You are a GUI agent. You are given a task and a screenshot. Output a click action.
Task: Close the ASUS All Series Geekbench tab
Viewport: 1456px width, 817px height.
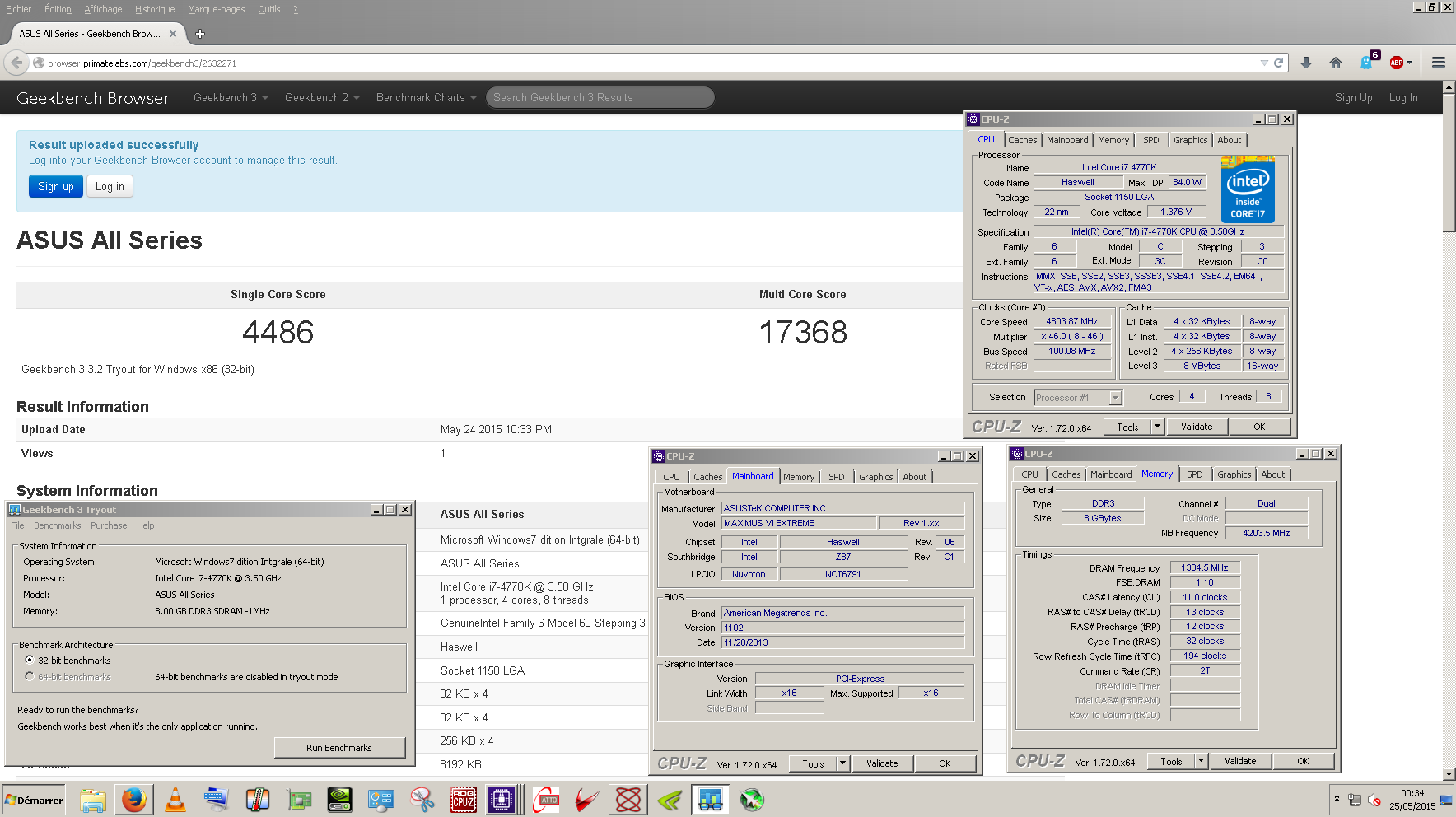coord(173,34)
